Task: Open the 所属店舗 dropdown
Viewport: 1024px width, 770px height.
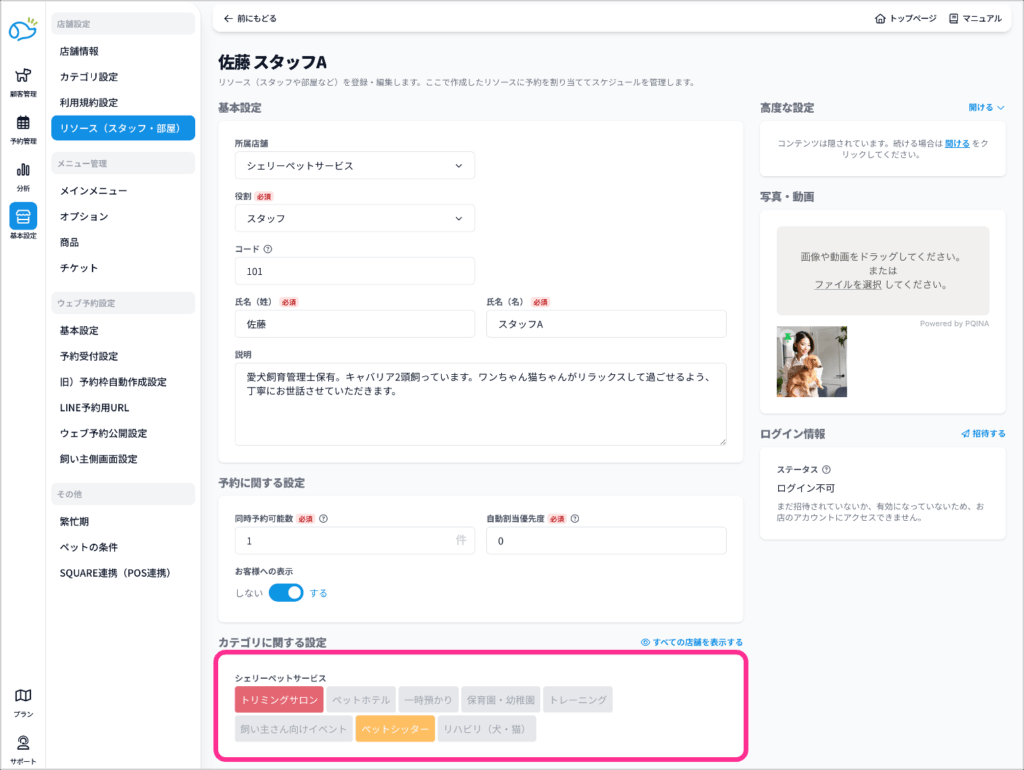Action: (x=354, y=166)
